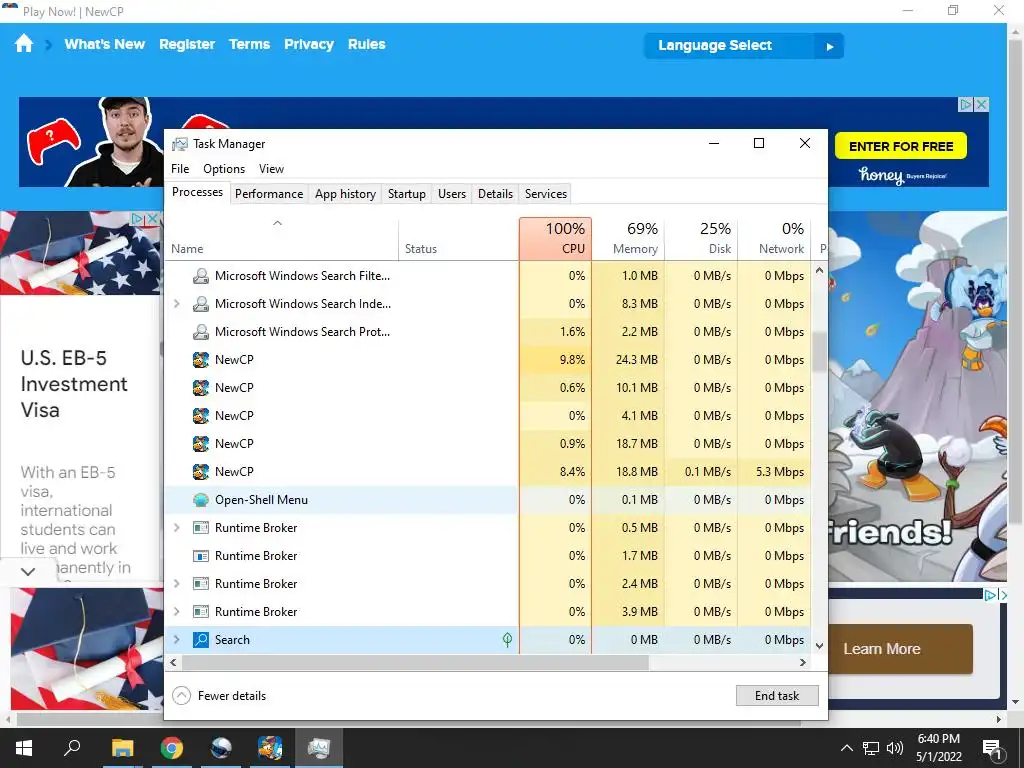Click ENTER FOR FREE on honey ad
1024x768 pixels.
click(901, 146)
